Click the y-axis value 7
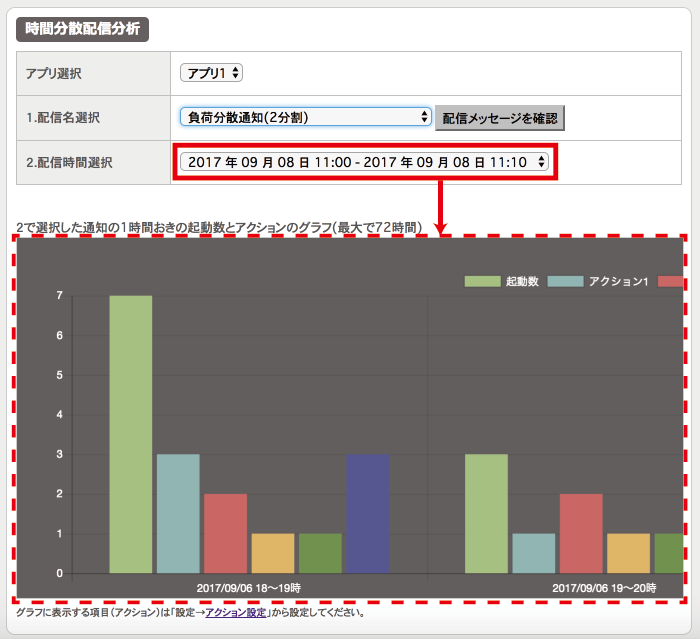This screenshot has width=700, height=639. click(59, 295)
